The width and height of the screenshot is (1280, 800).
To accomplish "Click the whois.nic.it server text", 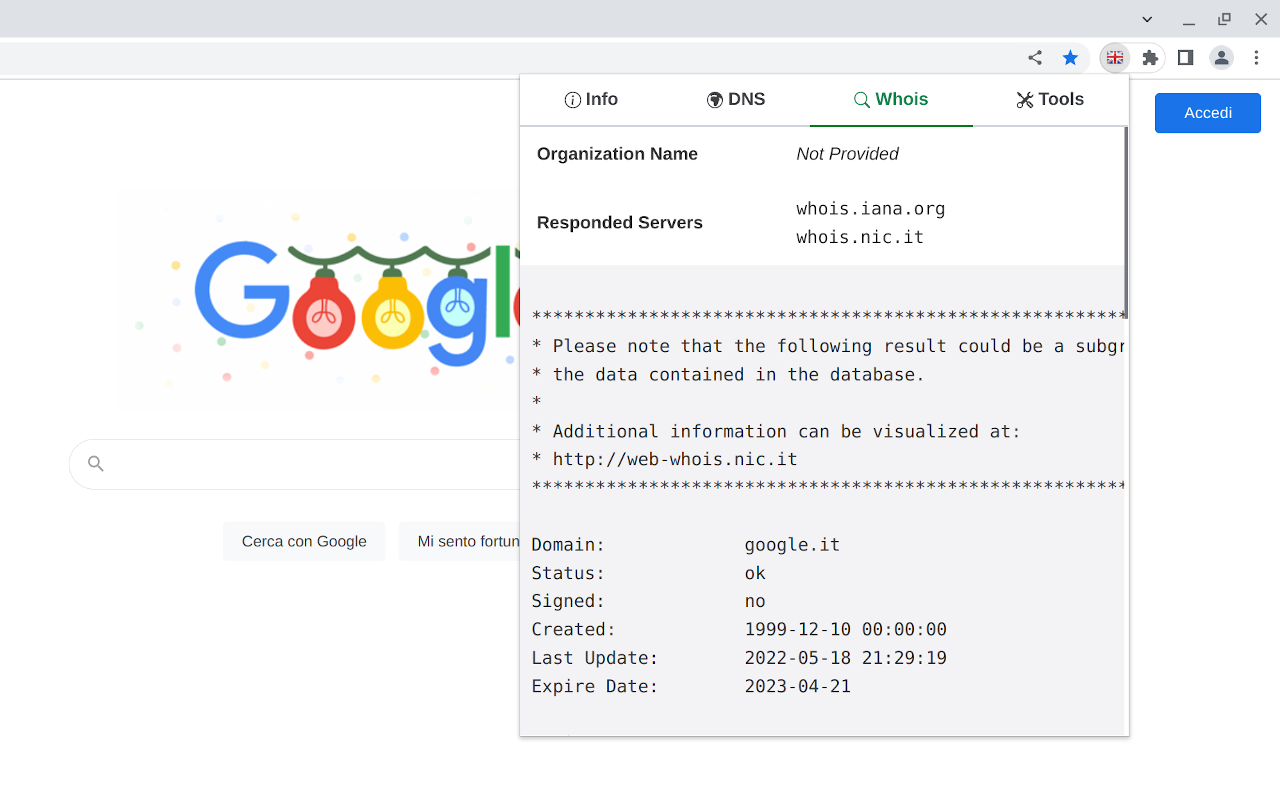I will tap(860, 238).
